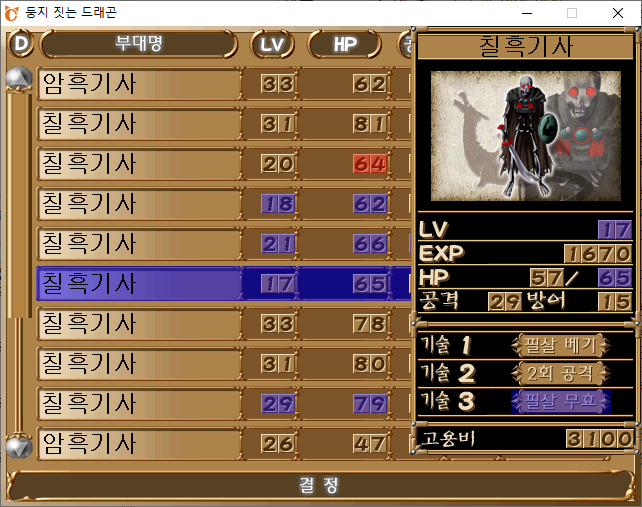Select the 칠흑기사 row with HP 81
Screen dimensions: 642x507
pyautogui.click(x=224, y=124)
